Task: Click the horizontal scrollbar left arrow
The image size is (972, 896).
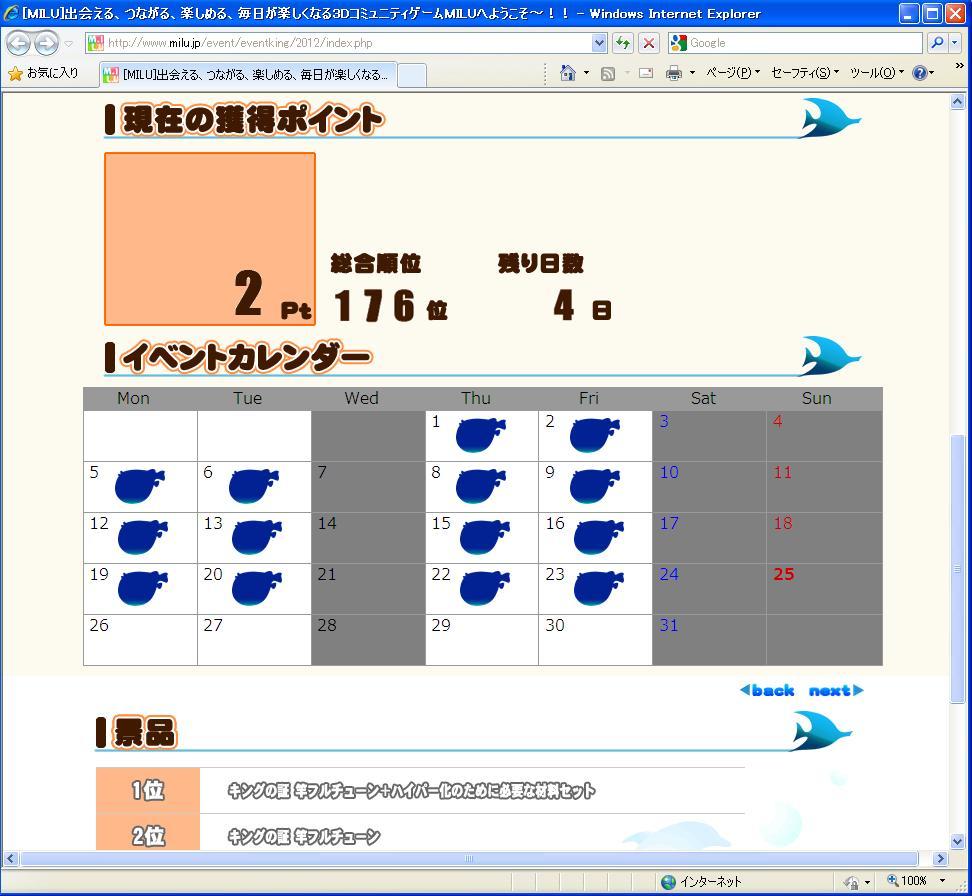Action: pyautogui.click(x=10, y=859)
